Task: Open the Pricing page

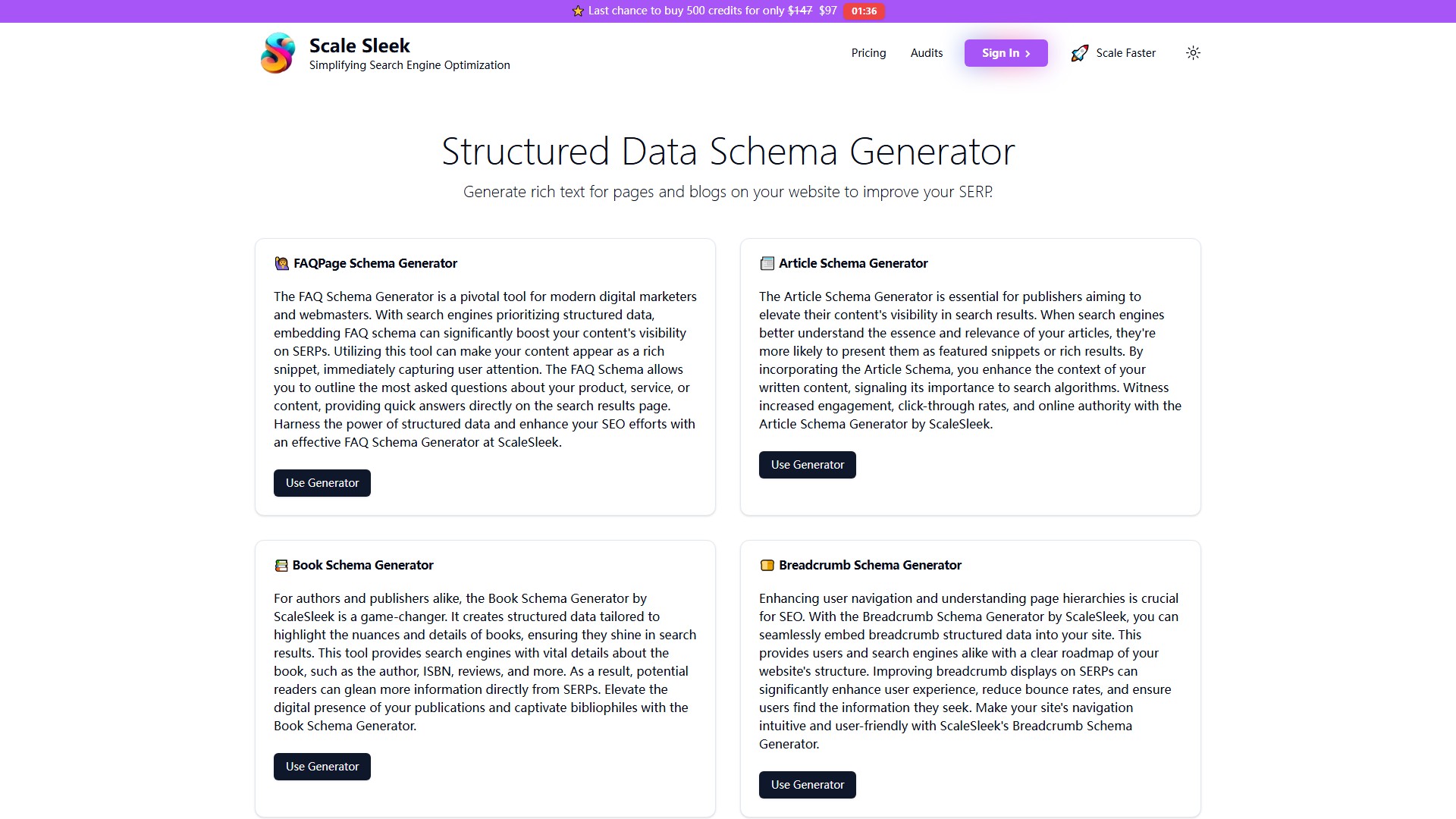Action: 868,52
